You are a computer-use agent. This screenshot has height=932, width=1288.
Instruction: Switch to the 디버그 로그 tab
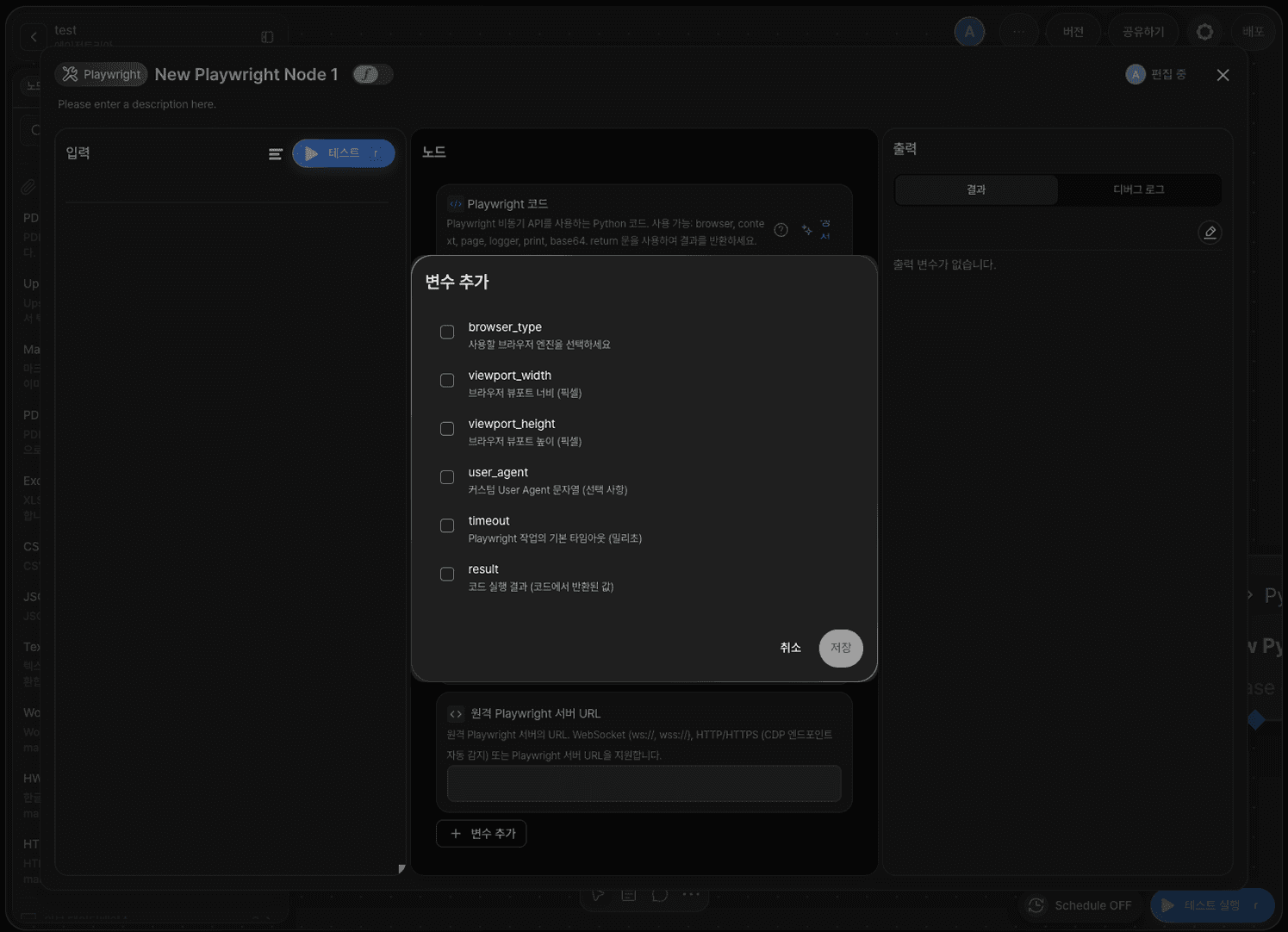(x=1139, y=190)
